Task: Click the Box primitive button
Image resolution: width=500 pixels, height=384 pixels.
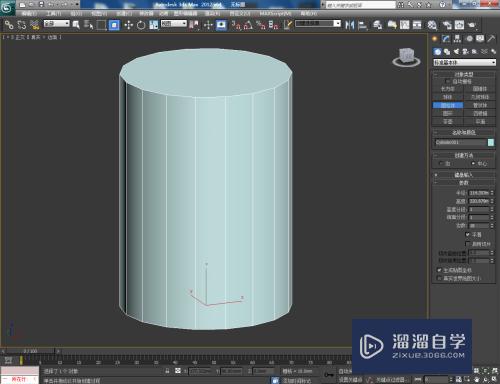Action: tap(448, 89)
